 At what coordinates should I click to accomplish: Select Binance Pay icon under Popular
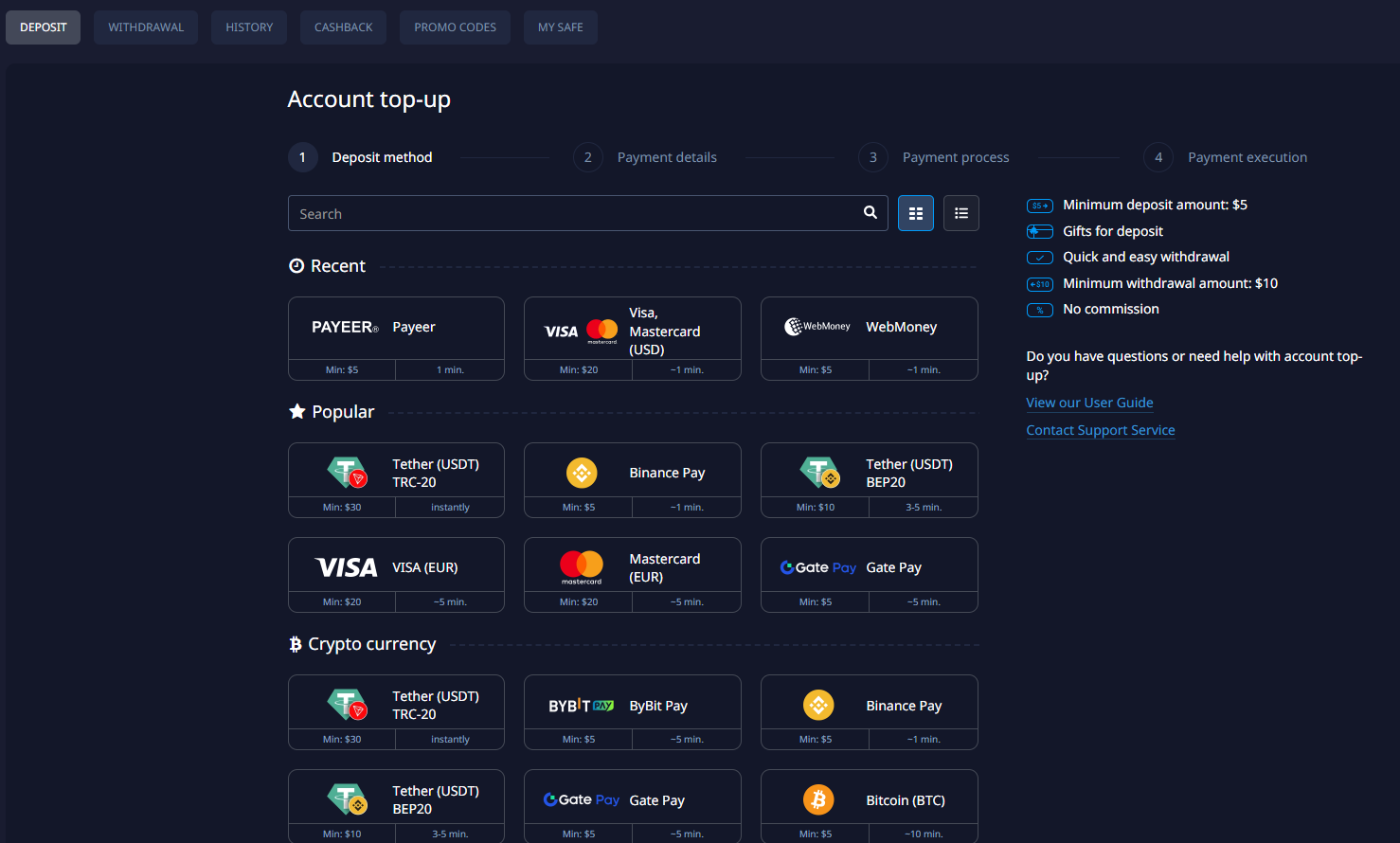581,472
